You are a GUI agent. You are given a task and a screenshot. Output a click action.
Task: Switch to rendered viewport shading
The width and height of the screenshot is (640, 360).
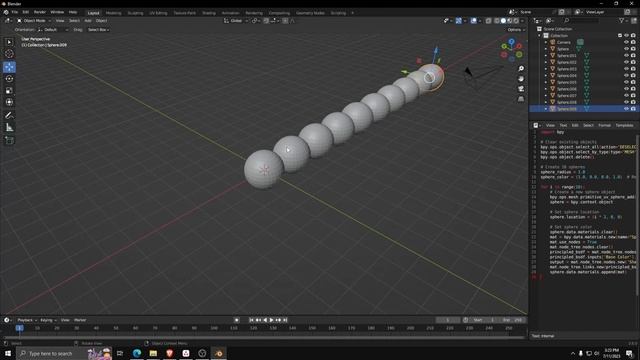pos(516,20)
